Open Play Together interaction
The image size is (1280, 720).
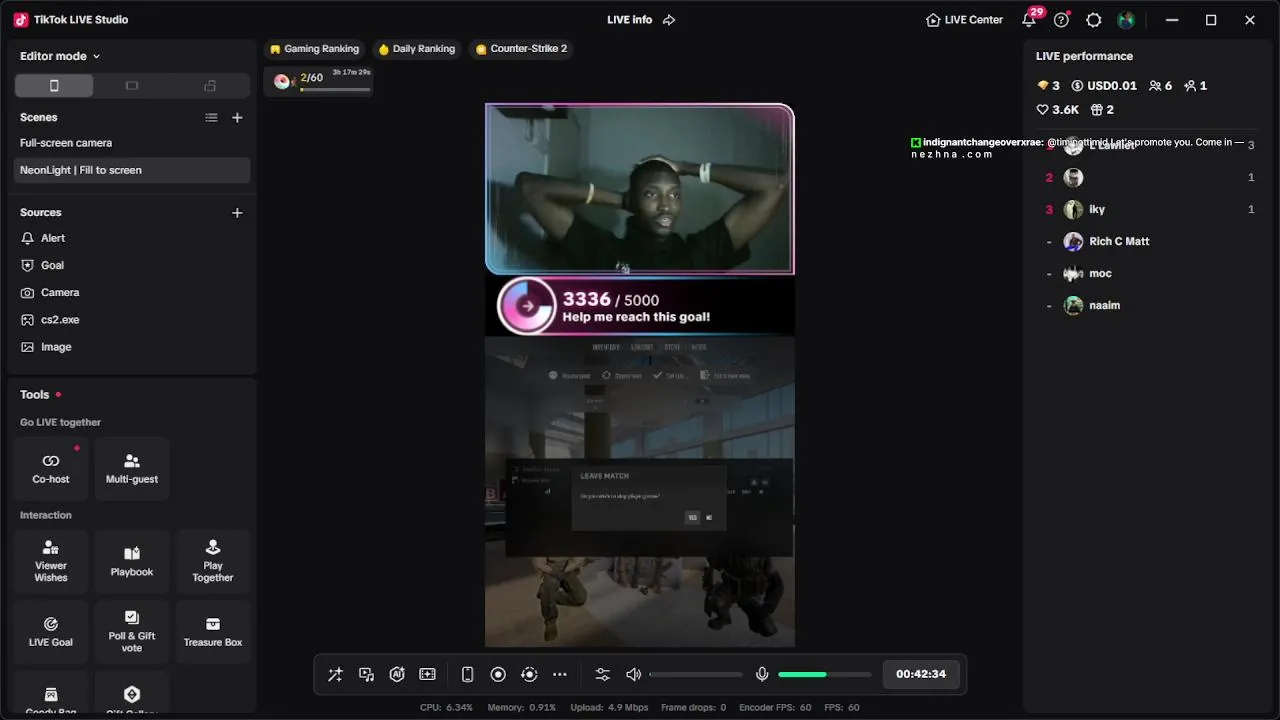click(x=213, y=562)
